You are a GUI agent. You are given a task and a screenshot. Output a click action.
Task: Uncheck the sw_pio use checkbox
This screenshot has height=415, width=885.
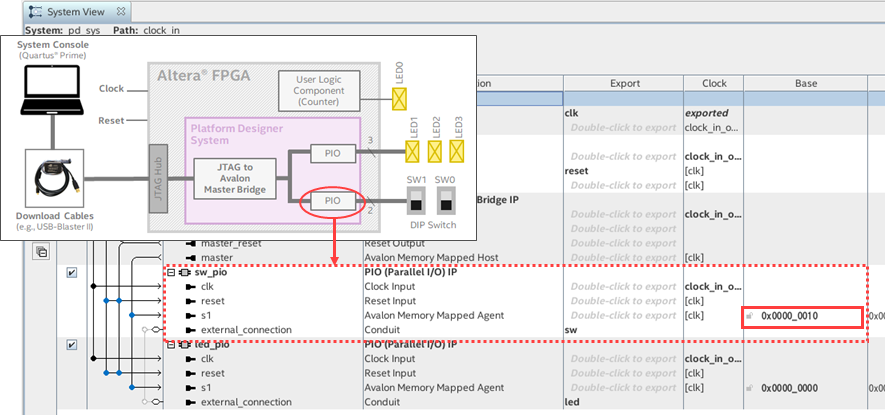pyautogui.click(x=72, y=272)
